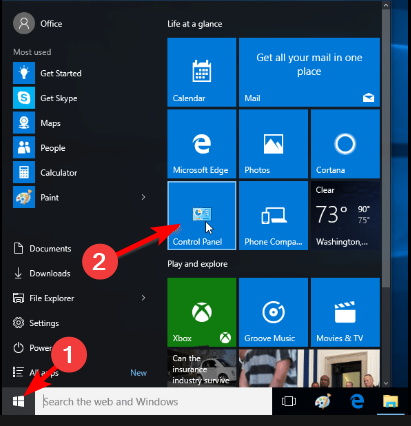Expand the Paint jump list arrow
Image resolution: width=411 pixels, height=426 pixels.
[143, 197]
